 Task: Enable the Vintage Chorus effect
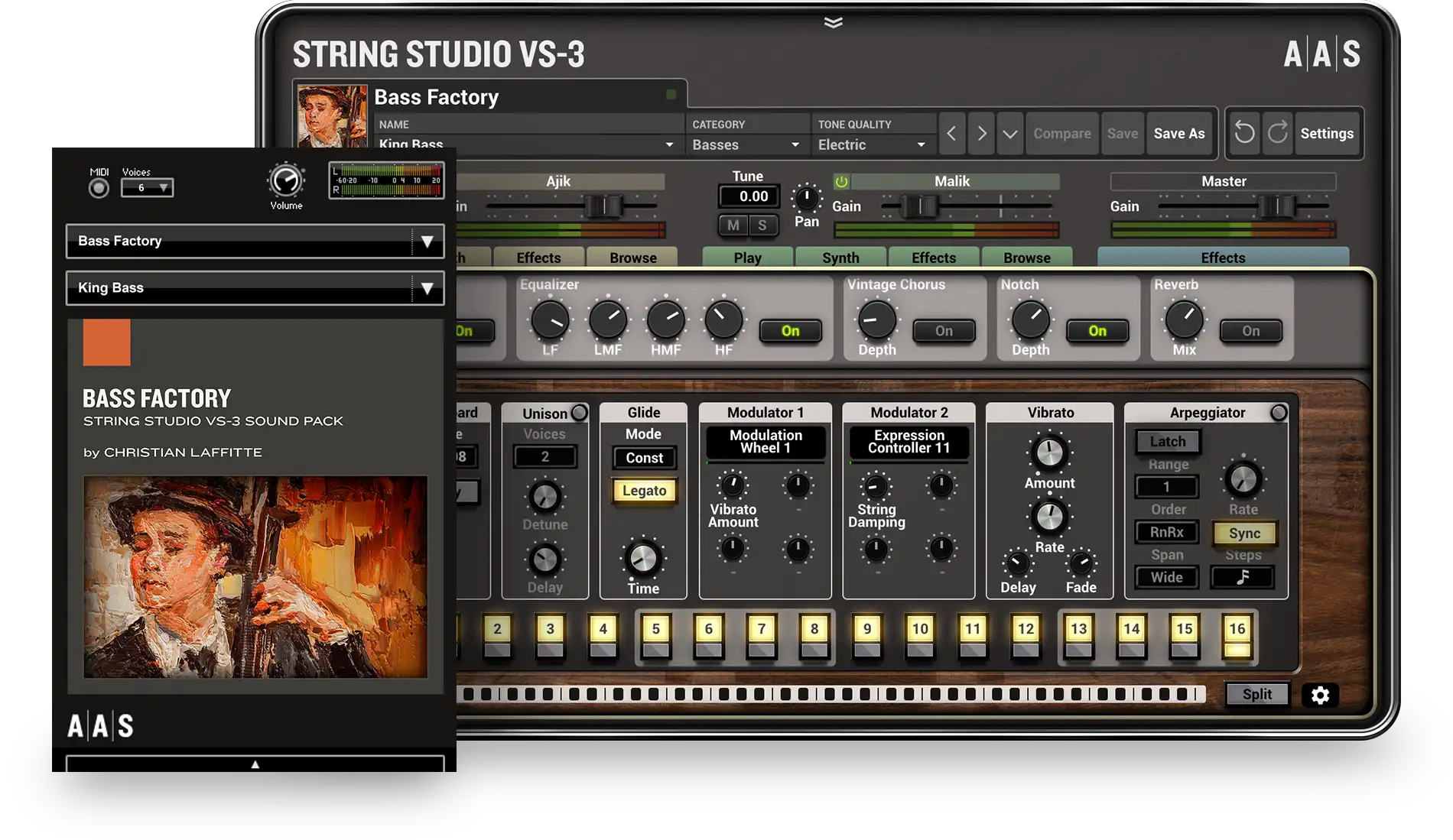click(944, 331)
